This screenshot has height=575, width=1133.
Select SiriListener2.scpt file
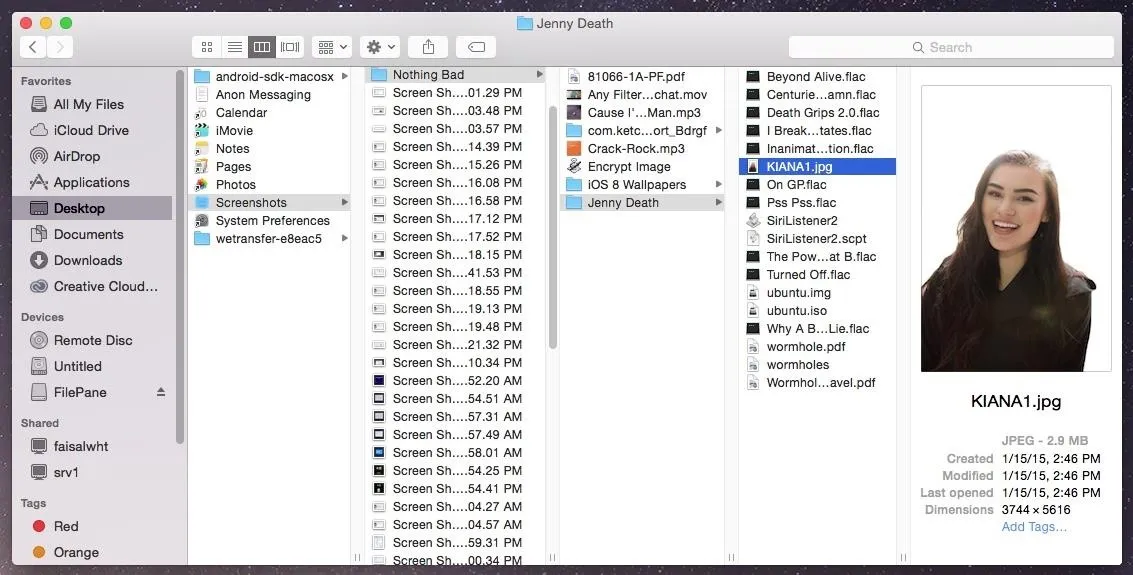(817, 238)
